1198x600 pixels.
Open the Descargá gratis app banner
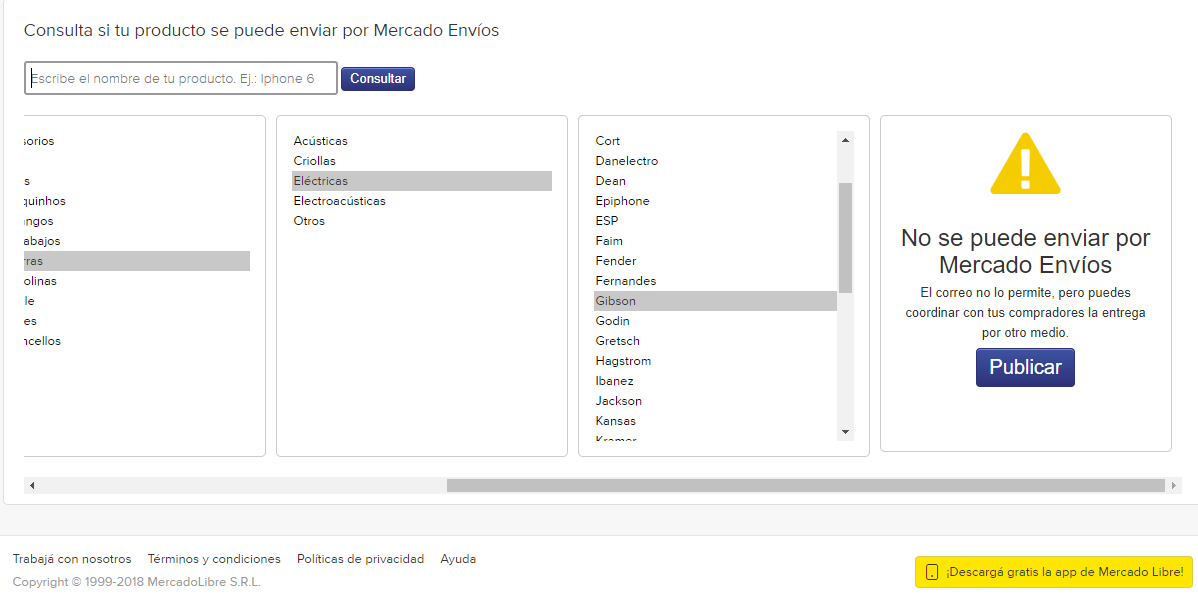pyautogui.click(x=1054, y=572)
